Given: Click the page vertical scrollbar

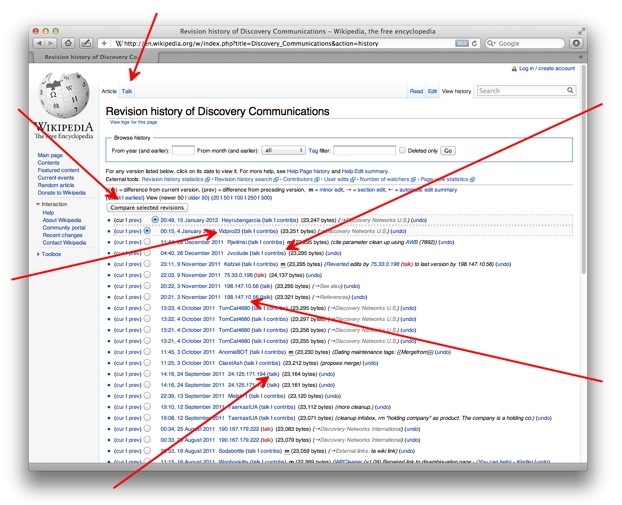Looking at the screenshot, I should (x=584, y=171).
